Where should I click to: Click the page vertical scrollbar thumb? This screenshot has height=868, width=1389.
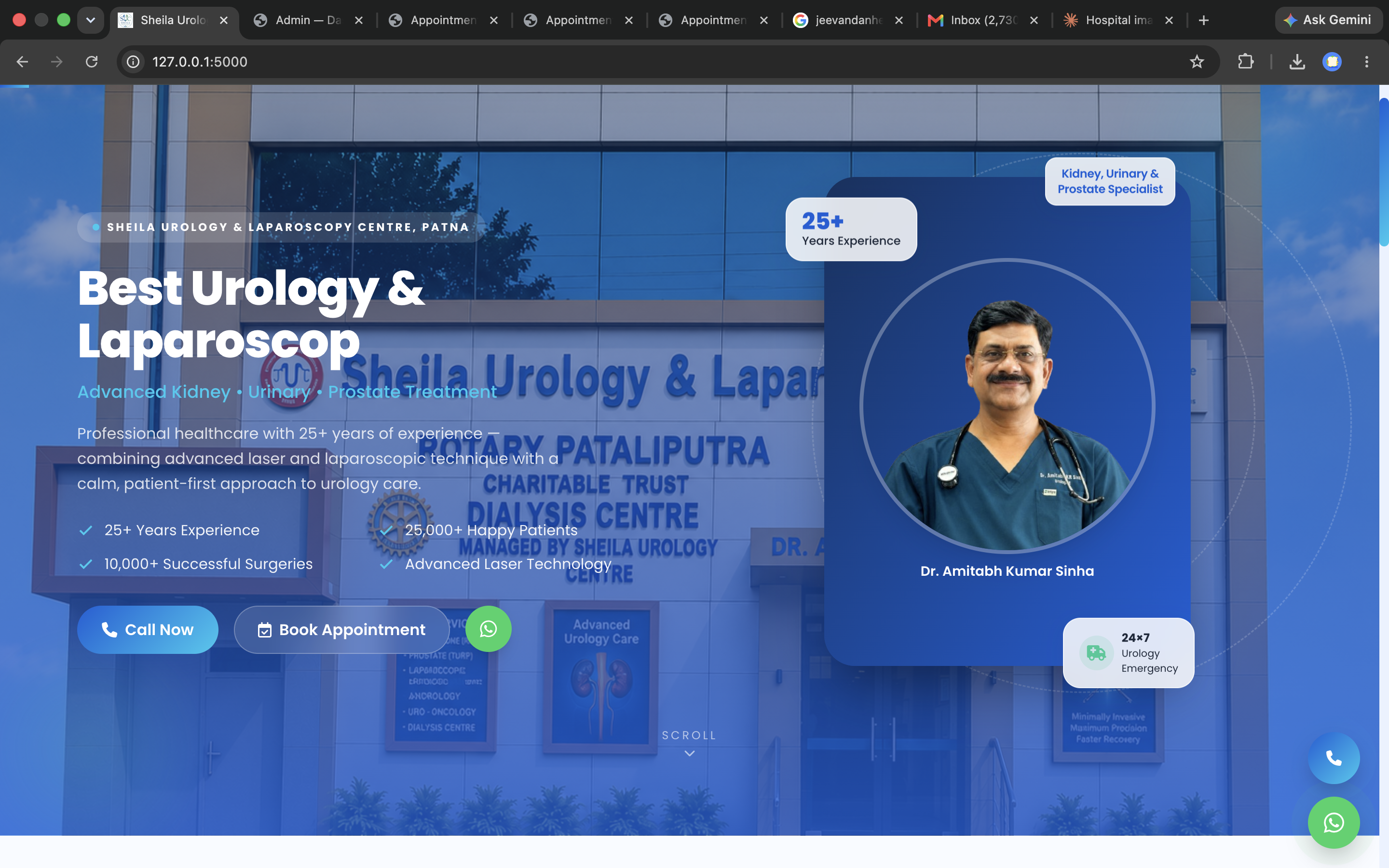tap(1384, 172)
